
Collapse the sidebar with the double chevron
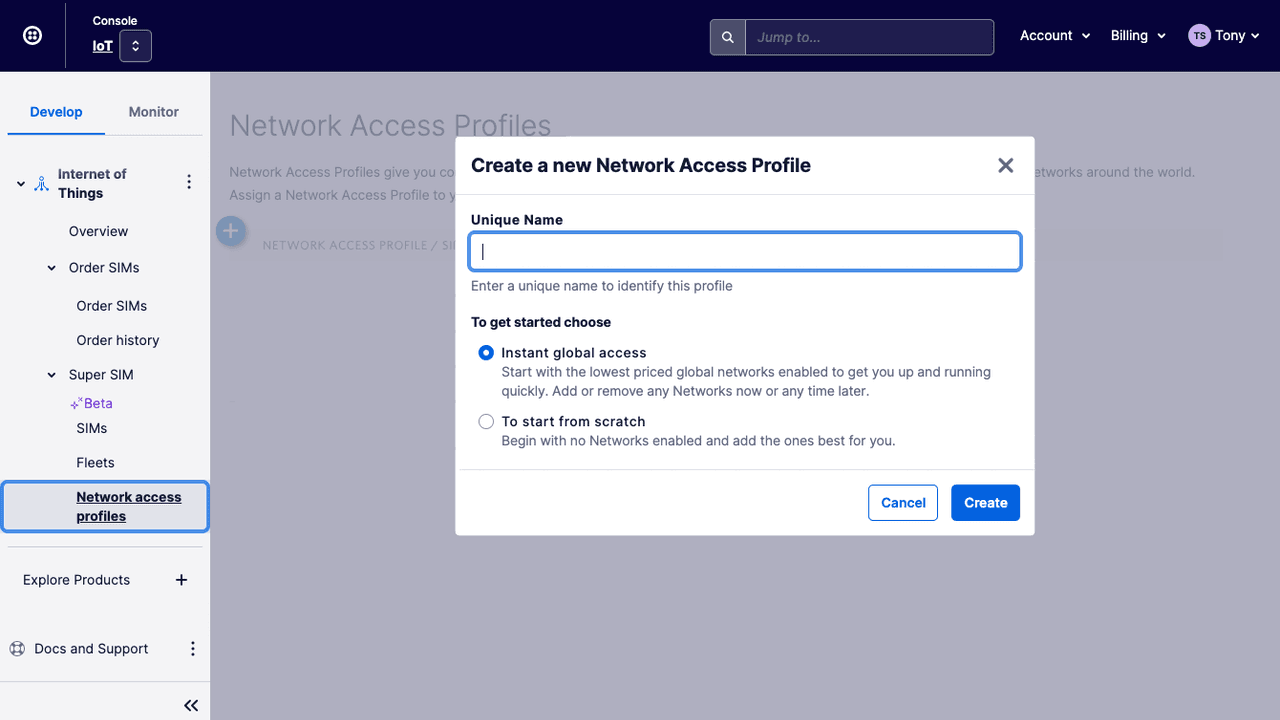tap(191, 704)
